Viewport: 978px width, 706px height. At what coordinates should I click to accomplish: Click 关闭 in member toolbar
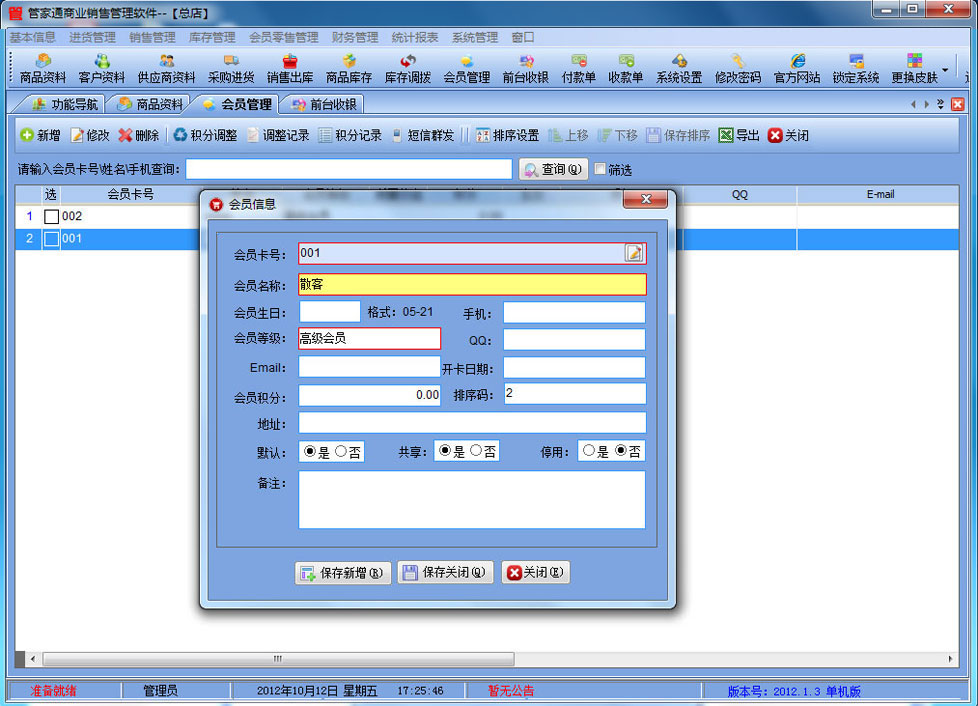pyautogui.click(x=788, y=135)
